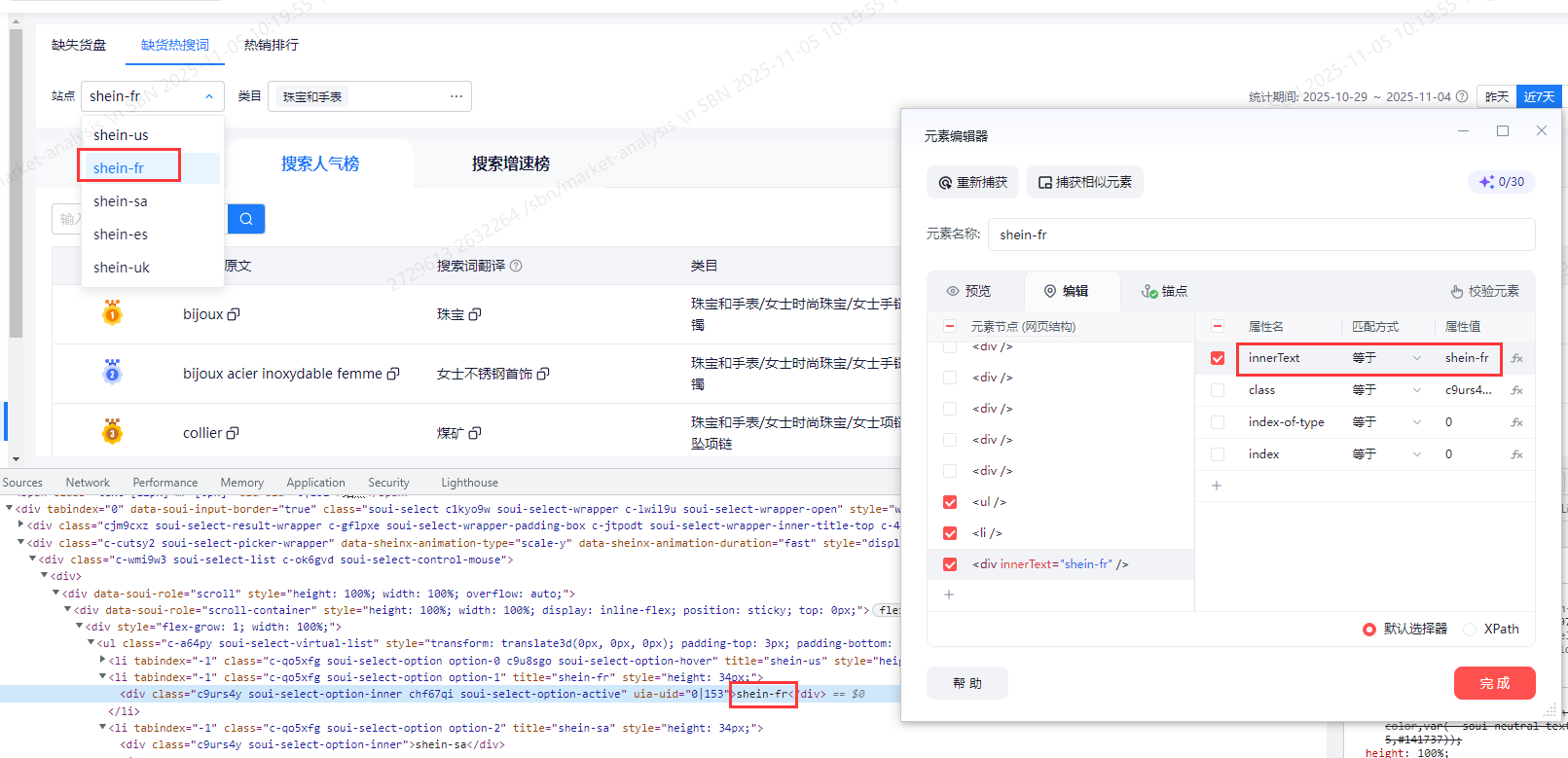
Task: Click fx icon on the index row
Action: [1516, 454]
